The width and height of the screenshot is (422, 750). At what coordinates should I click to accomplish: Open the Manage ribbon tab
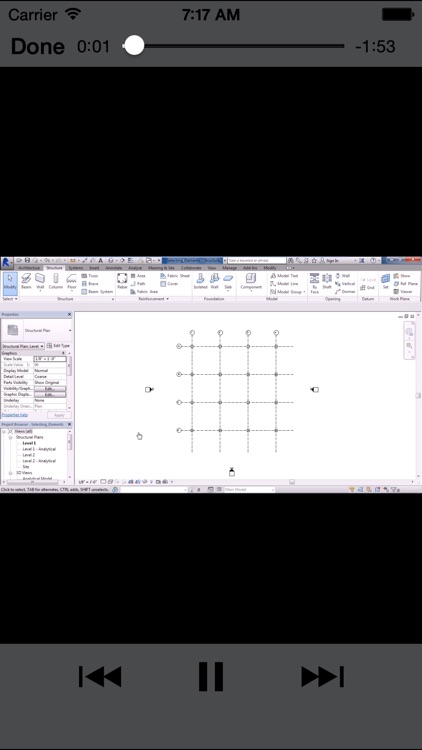(230, 268)
